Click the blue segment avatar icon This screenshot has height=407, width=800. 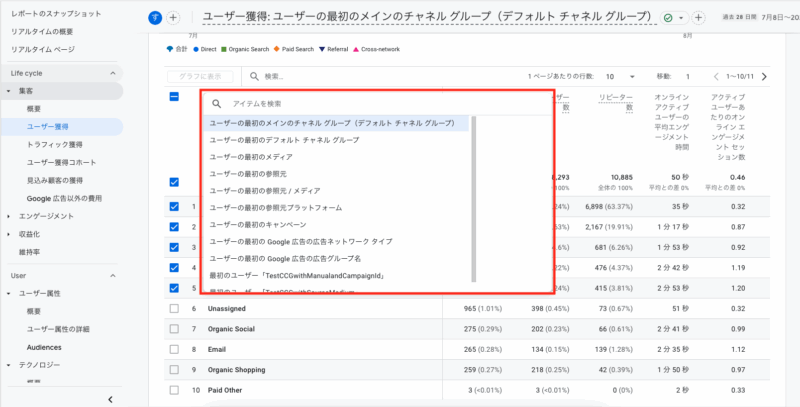pyautogui.click(x=155, y=18)
